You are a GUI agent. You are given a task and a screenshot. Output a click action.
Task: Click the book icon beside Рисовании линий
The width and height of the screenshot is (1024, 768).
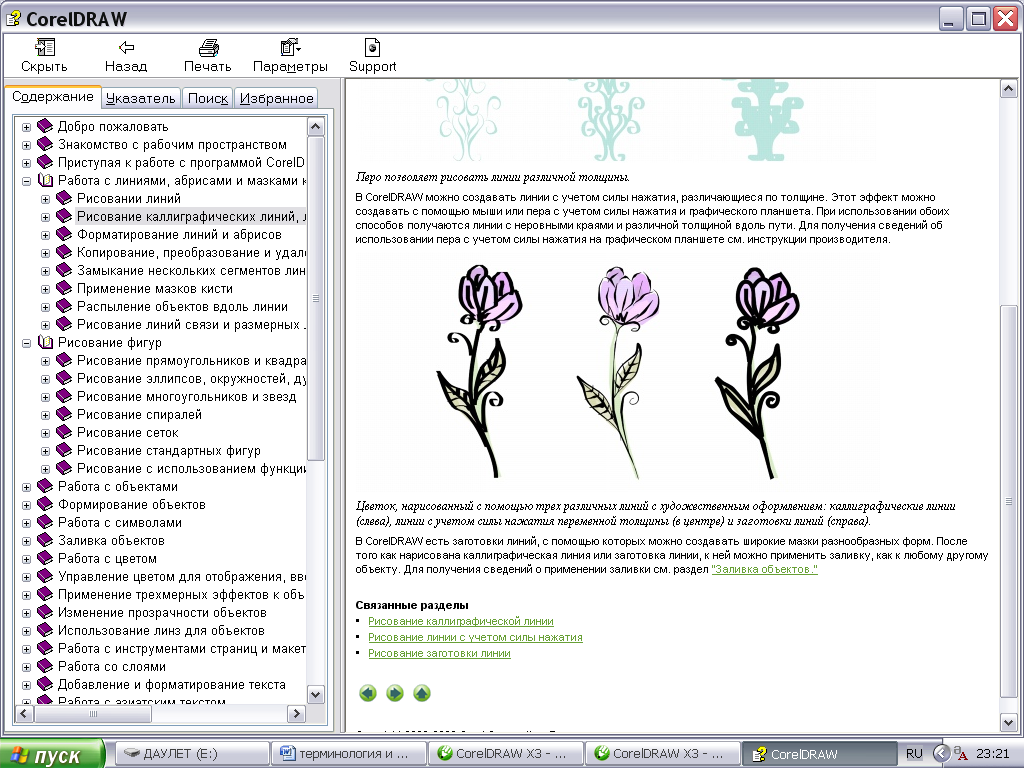(63, 198)
